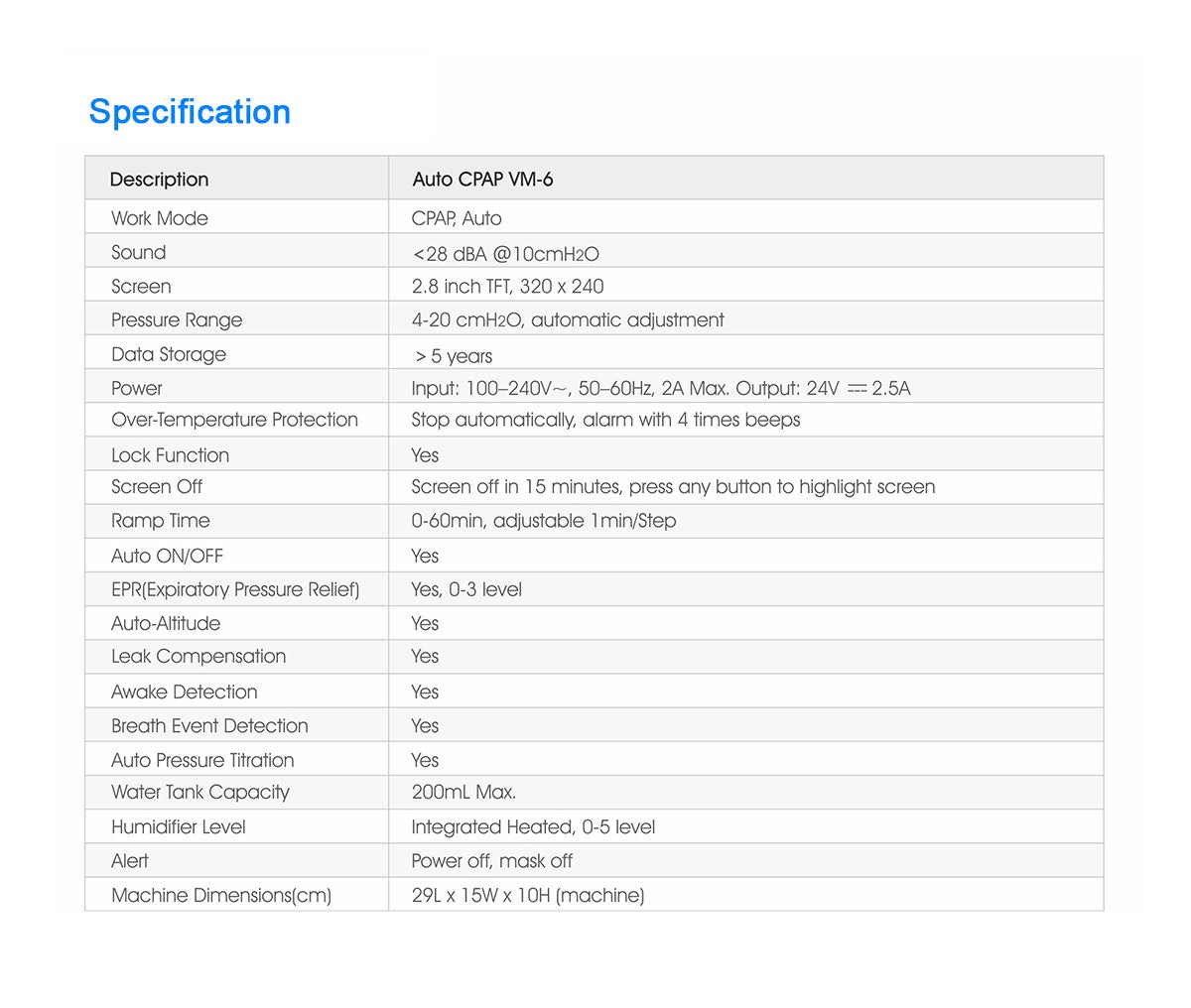Click the Pressure Range row label
This screenshot has height=1008, width=1191.
177,320
